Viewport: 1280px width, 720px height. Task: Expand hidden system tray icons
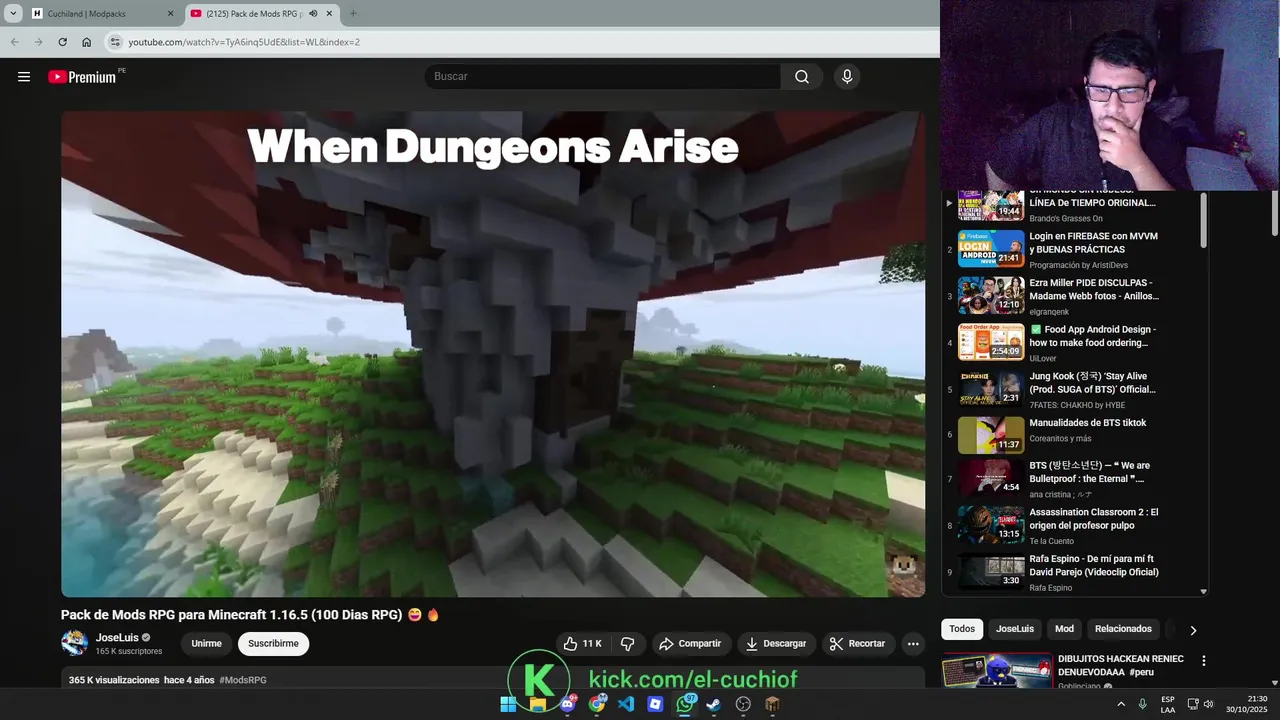[x=1120, y=704]
